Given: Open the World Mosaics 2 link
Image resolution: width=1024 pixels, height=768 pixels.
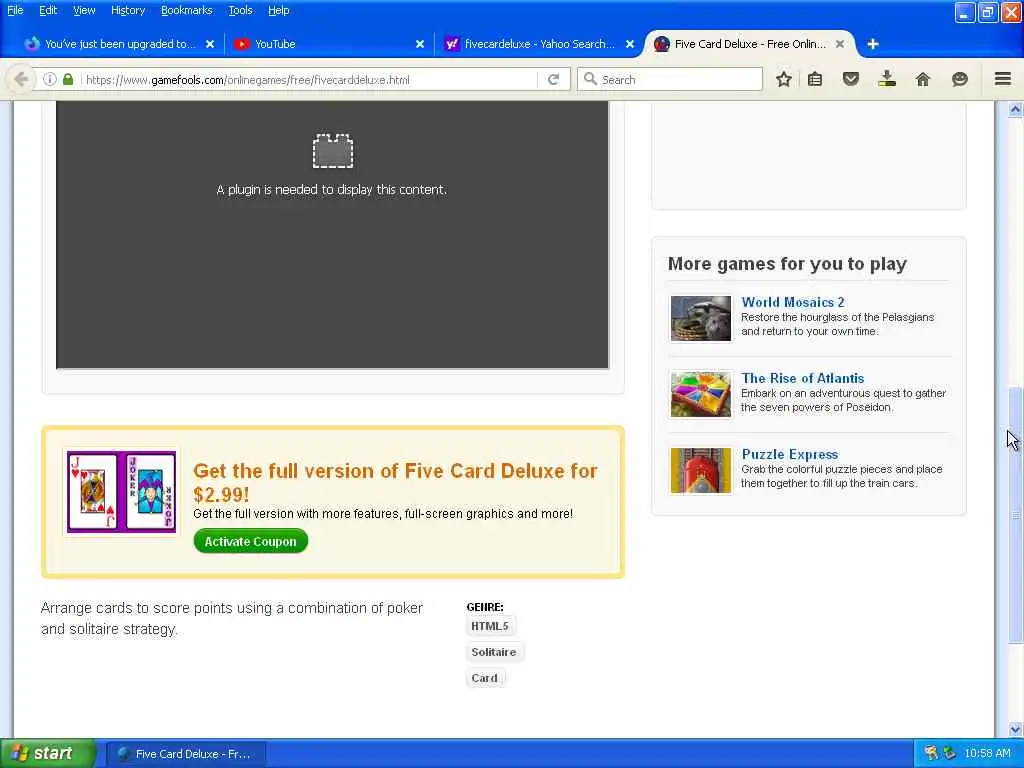Looking at the screenshot, I should coord(793,302).
